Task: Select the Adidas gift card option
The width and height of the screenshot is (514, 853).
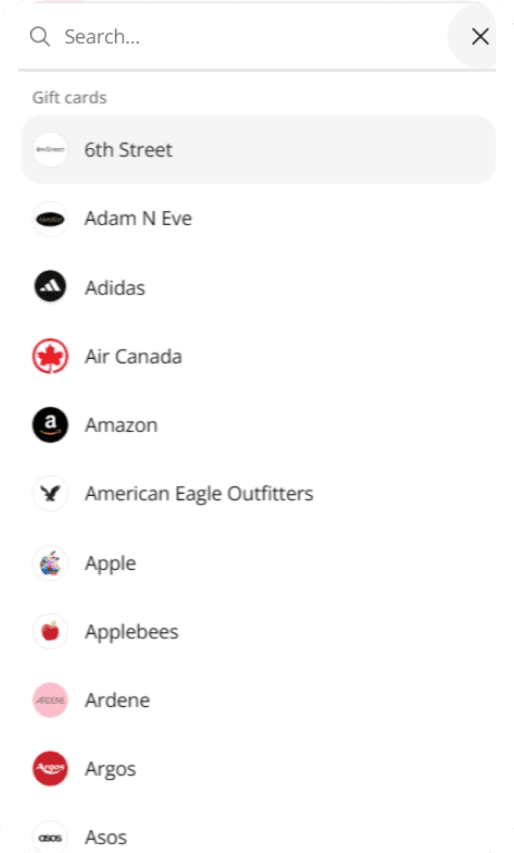Action: 258,287
